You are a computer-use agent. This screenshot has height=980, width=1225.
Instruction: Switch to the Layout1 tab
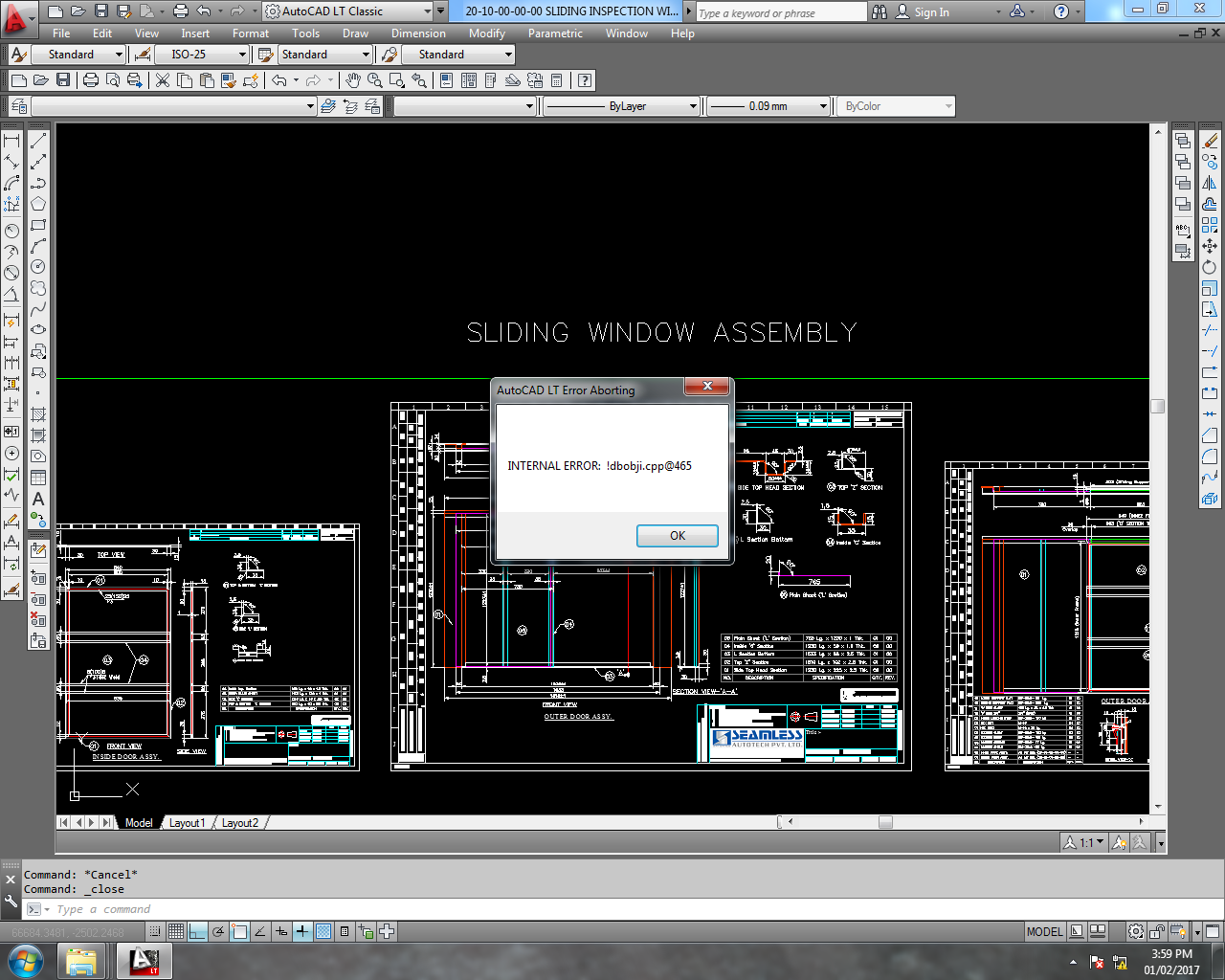187,823
